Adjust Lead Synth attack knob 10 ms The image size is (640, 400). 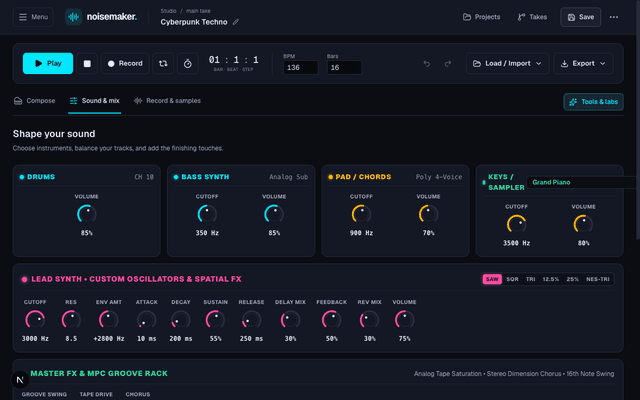(x=147, y=320)
